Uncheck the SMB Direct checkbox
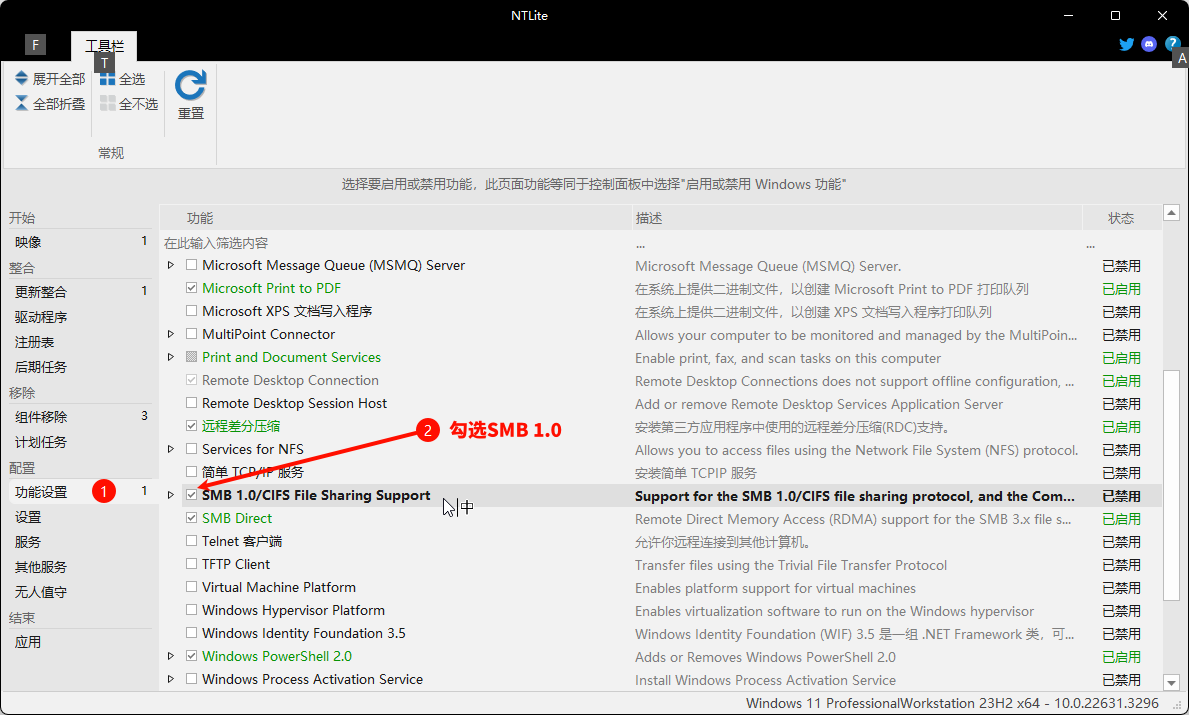Viewport: 1189px width, 715px height. tap(192, 518)
